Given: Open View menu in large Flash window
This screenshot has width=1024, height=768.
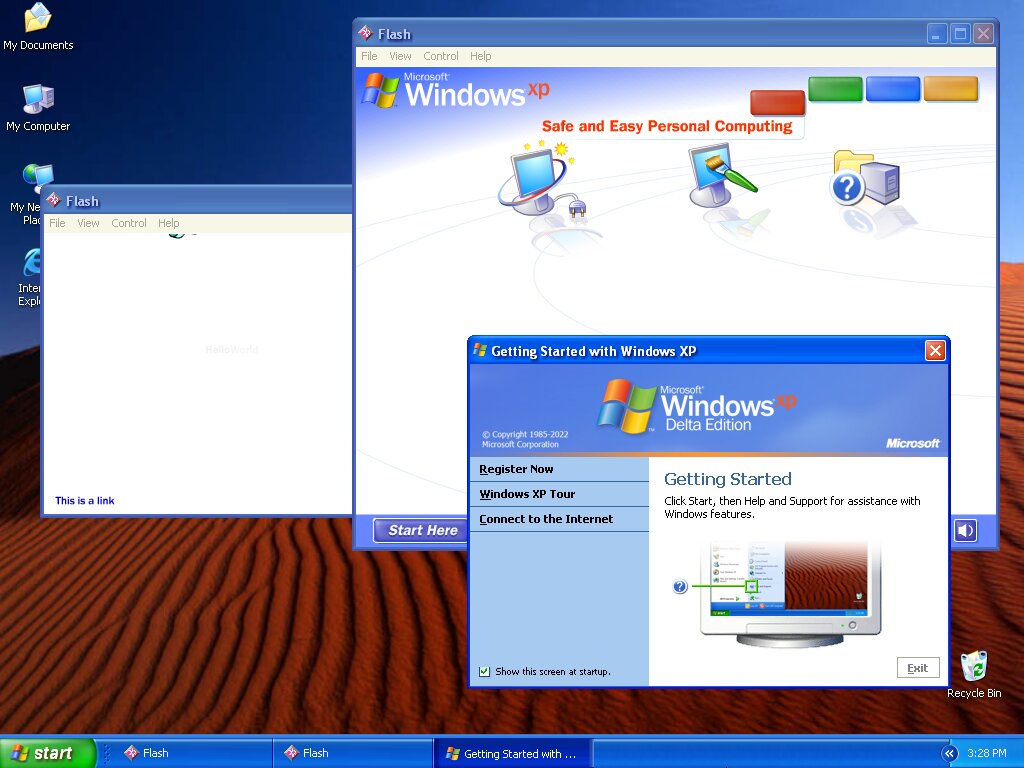Looking at the screenshot, I should (400, 56).
